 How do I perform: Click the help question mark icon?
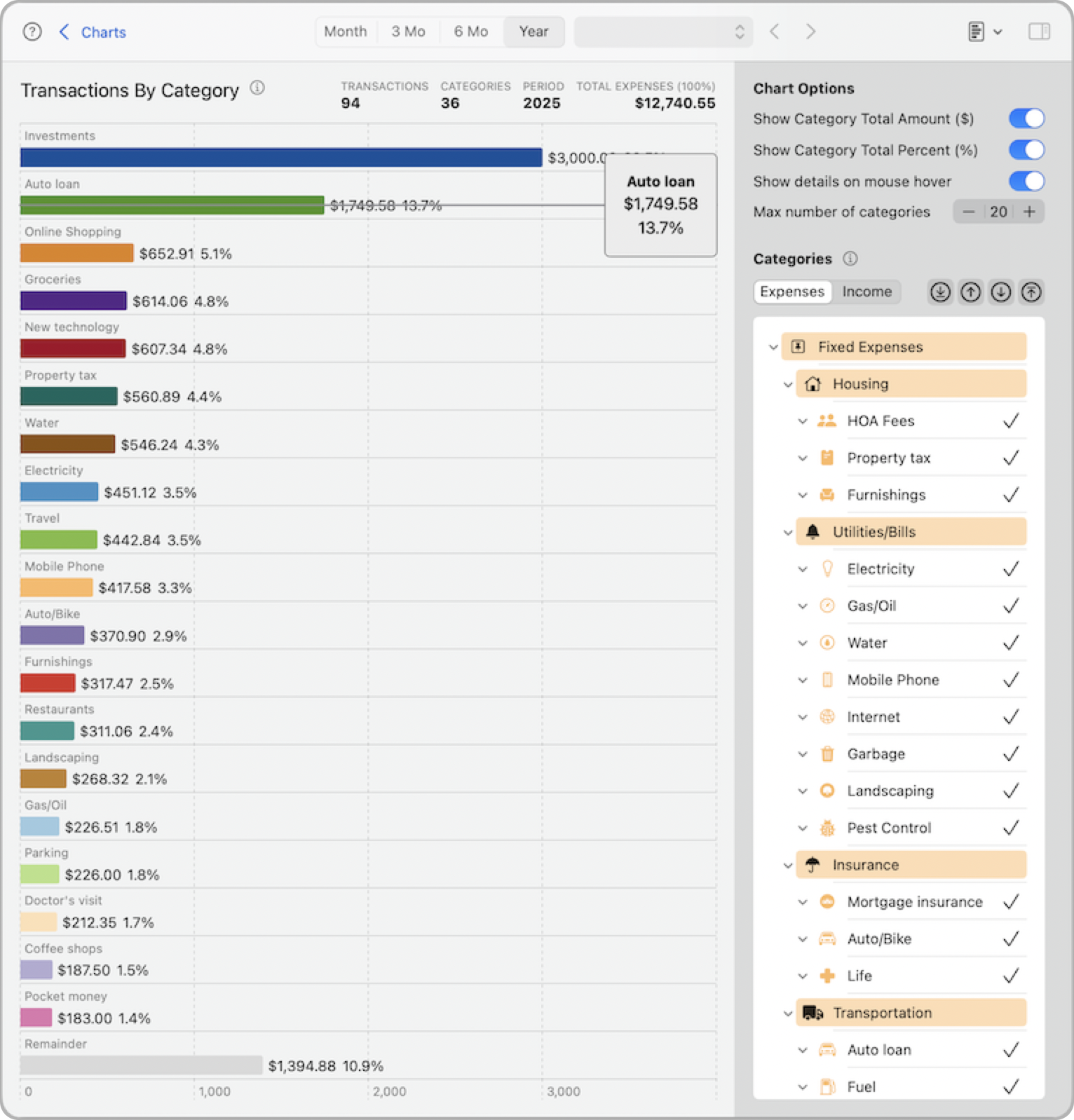32,32
